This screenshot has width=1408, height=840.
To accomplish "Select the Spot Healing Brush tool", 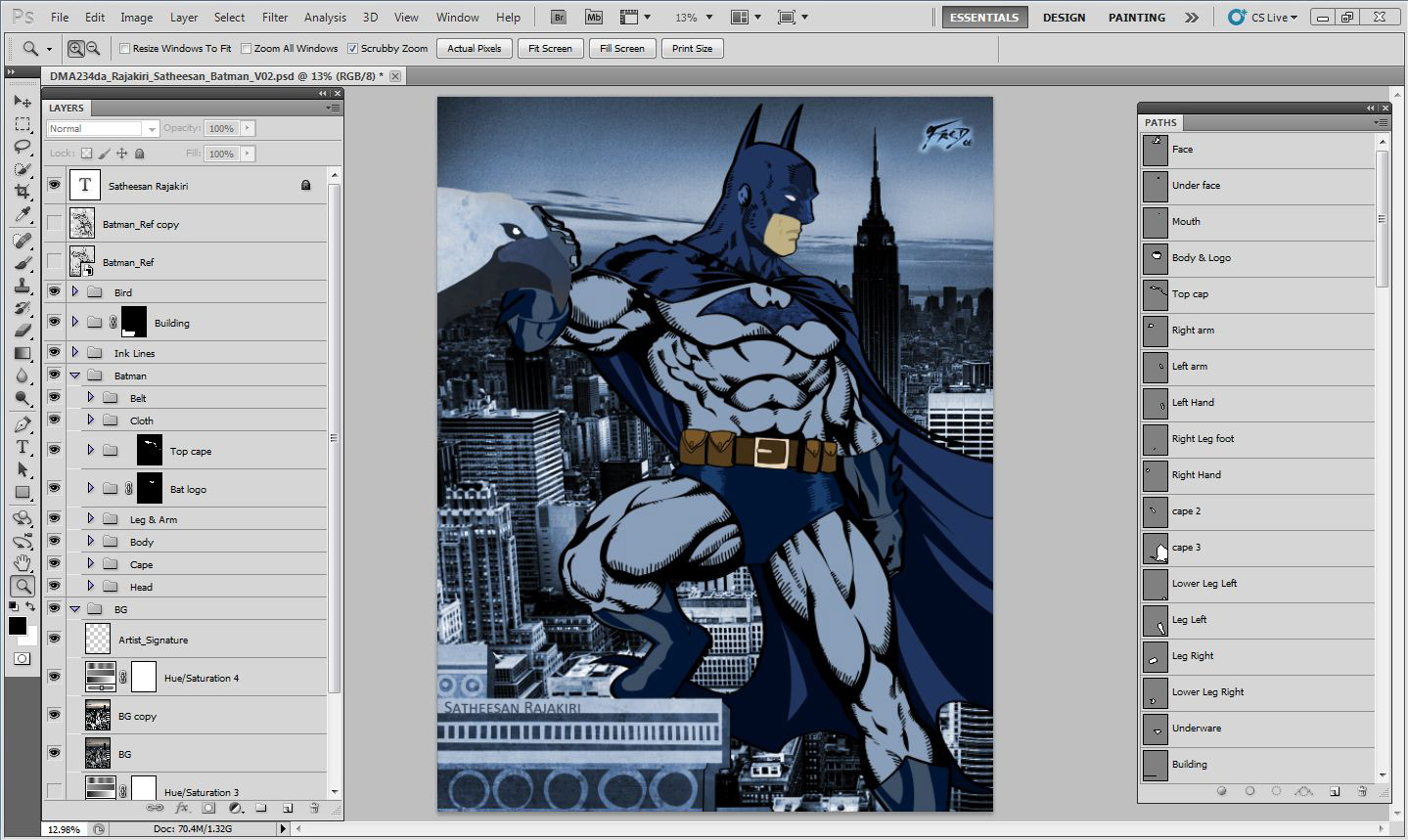I will pos(23,241).
